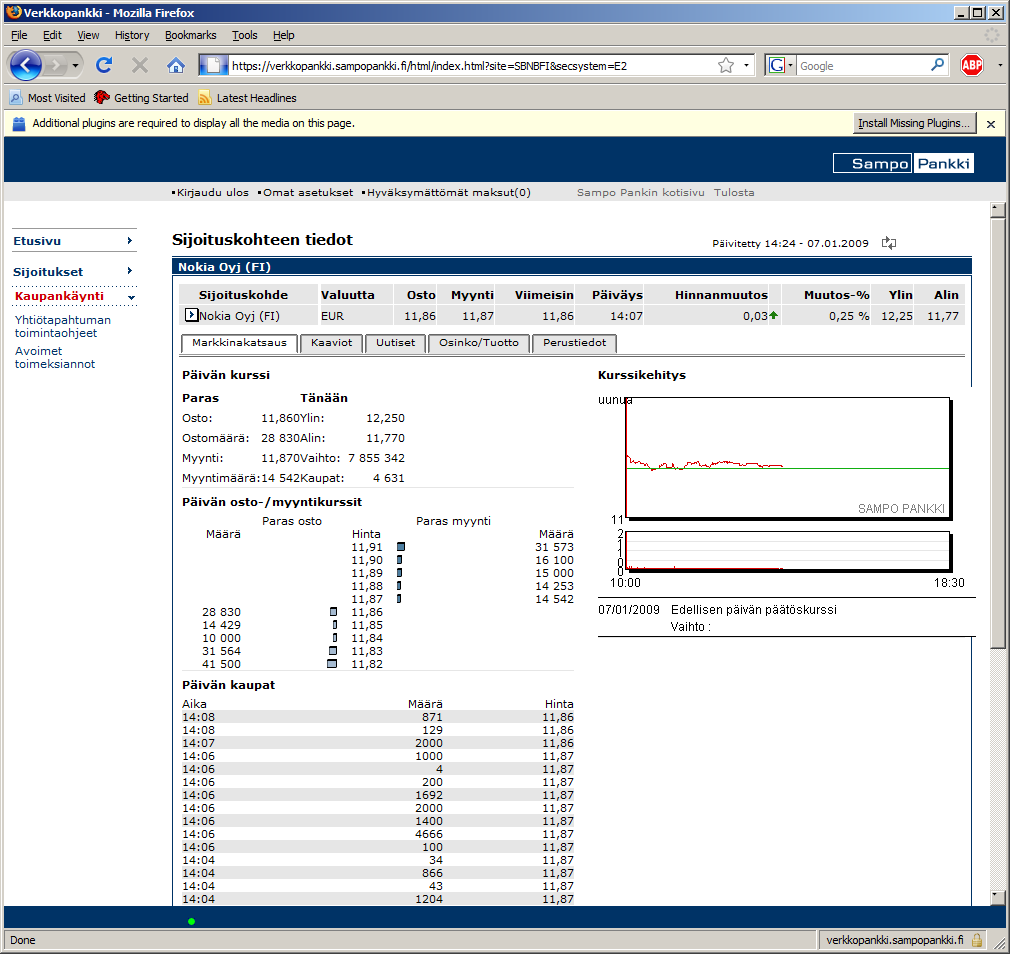Switch to the Kaaviot tab
1010x954 pixels.
pos(332,343)
